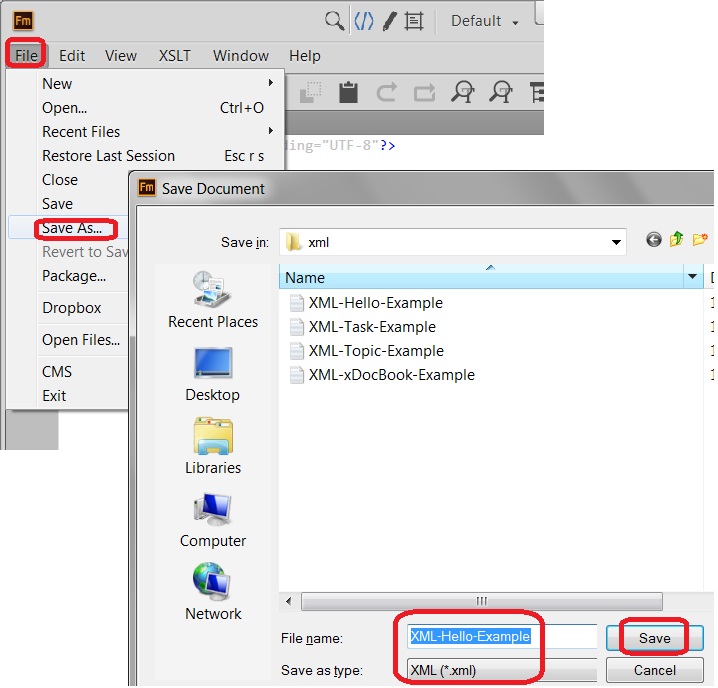The width and height of the screenshot is (718, 688).
Task: Click the search magnifier icon in top bar
Action: pos(334,21)
